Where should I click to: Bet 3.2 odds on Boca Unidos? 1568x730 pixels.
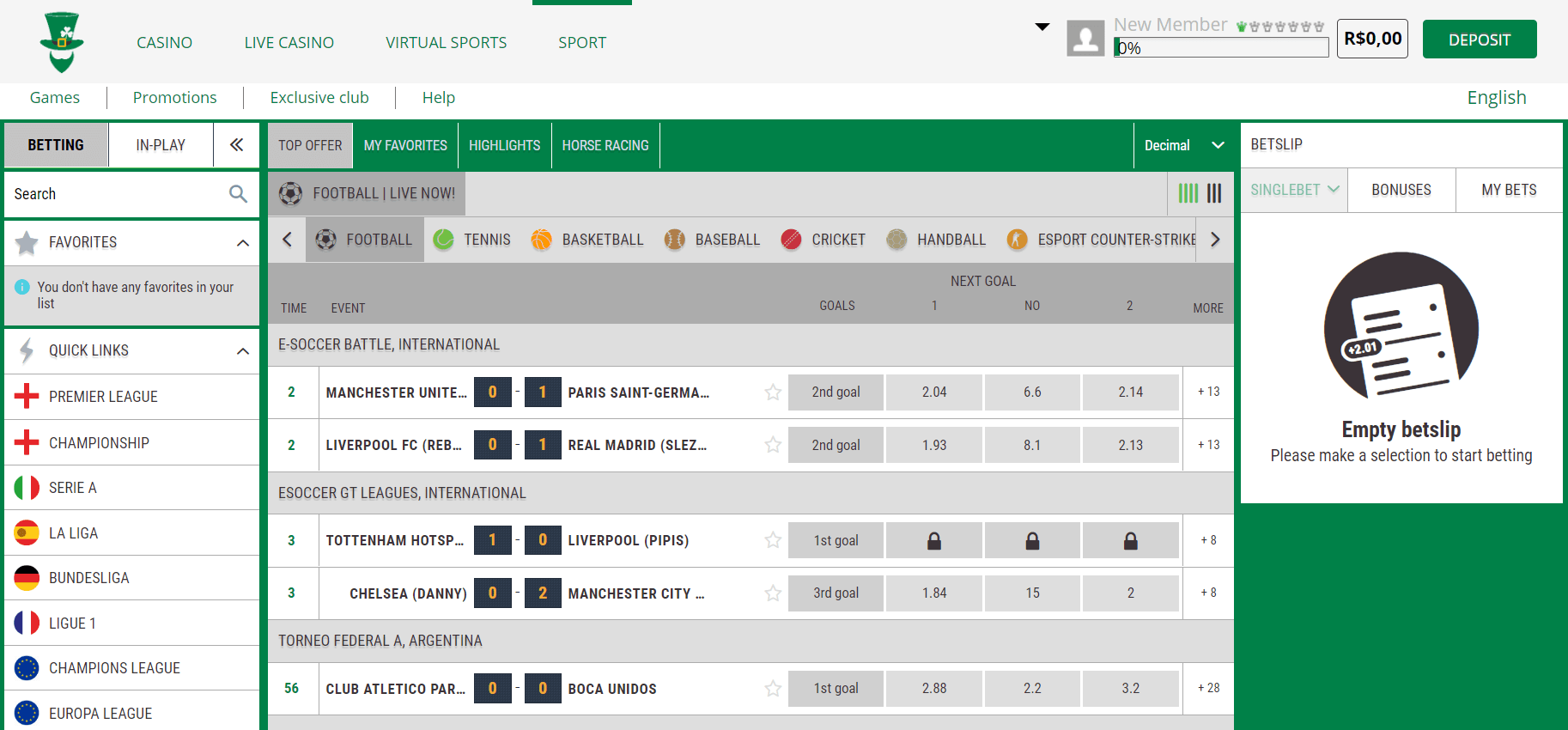click(1131, 689)
